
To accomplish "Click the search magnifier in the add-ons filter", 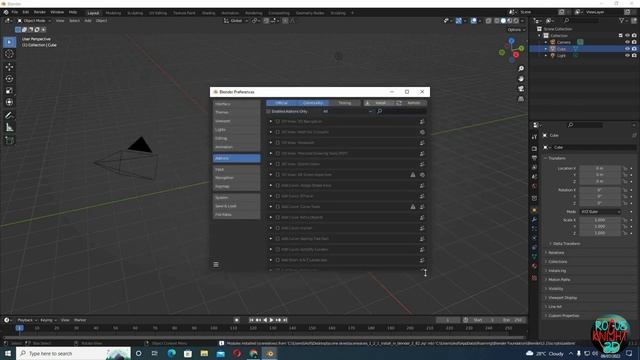I will pos(380,111).
